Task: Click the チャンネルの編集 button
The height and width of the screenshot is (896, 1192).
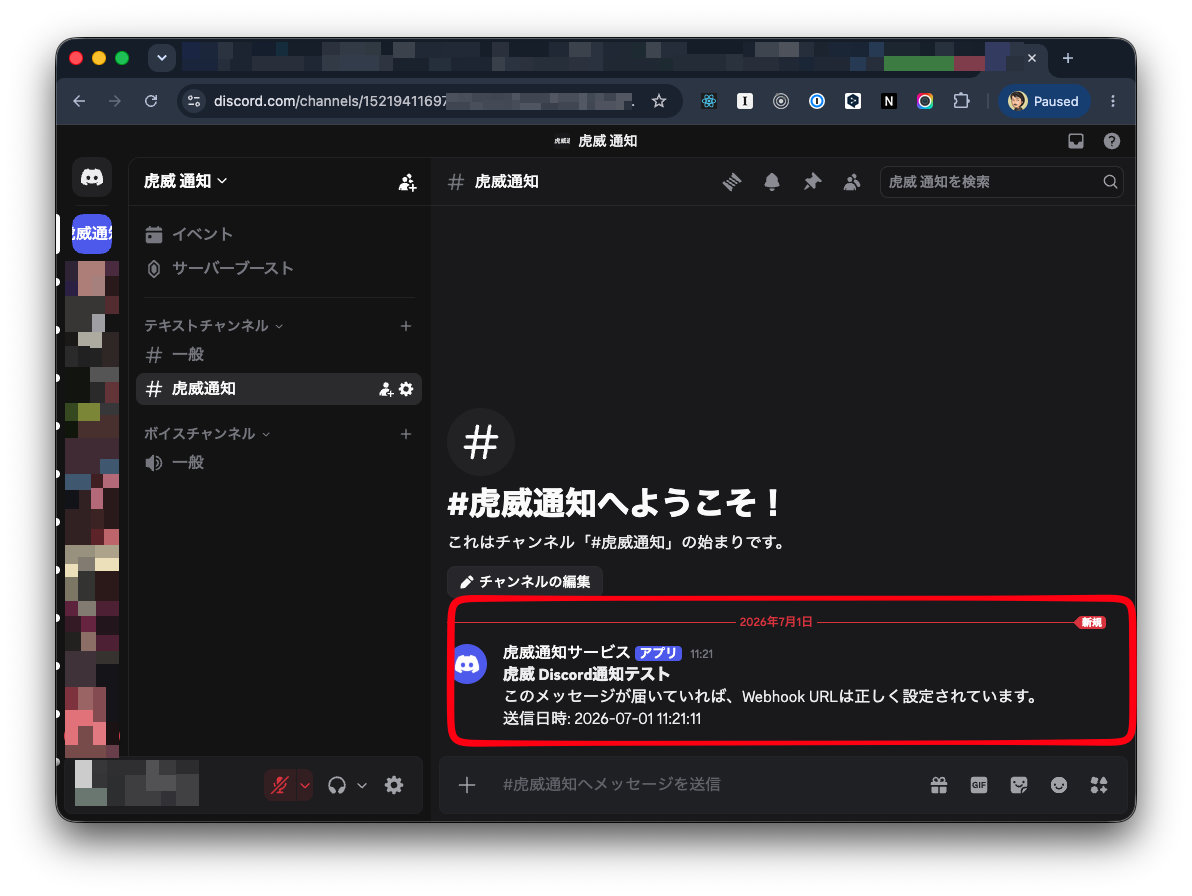Action: [525, 581]
